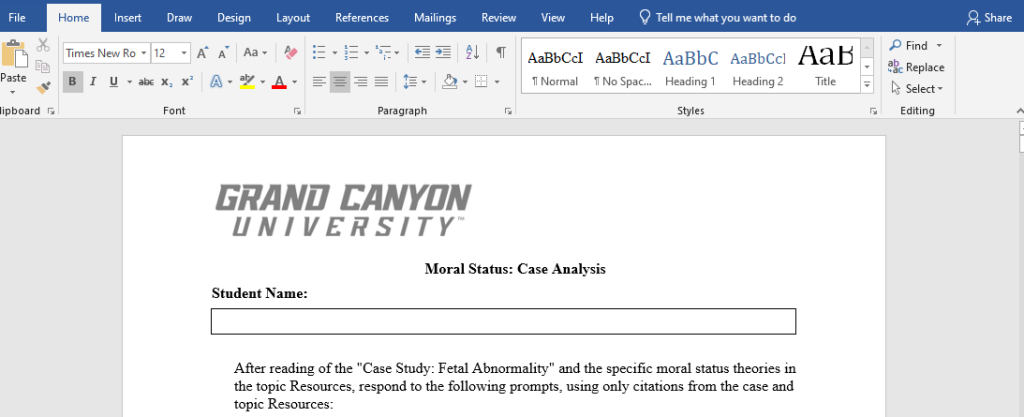Click the lightbulb Tell me icon

645,17
